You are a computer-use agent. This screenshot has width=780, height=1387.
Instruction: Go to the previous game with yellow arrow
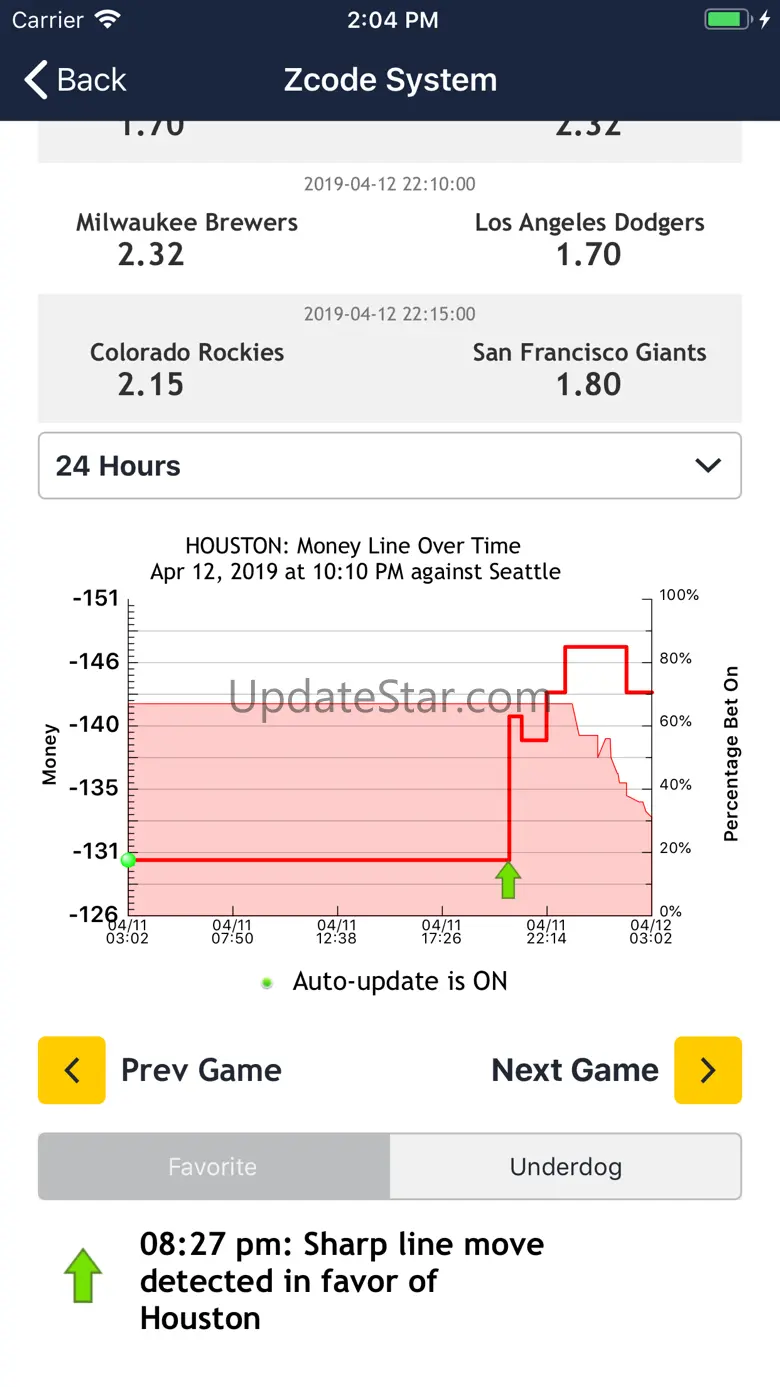pos(71,1070)
